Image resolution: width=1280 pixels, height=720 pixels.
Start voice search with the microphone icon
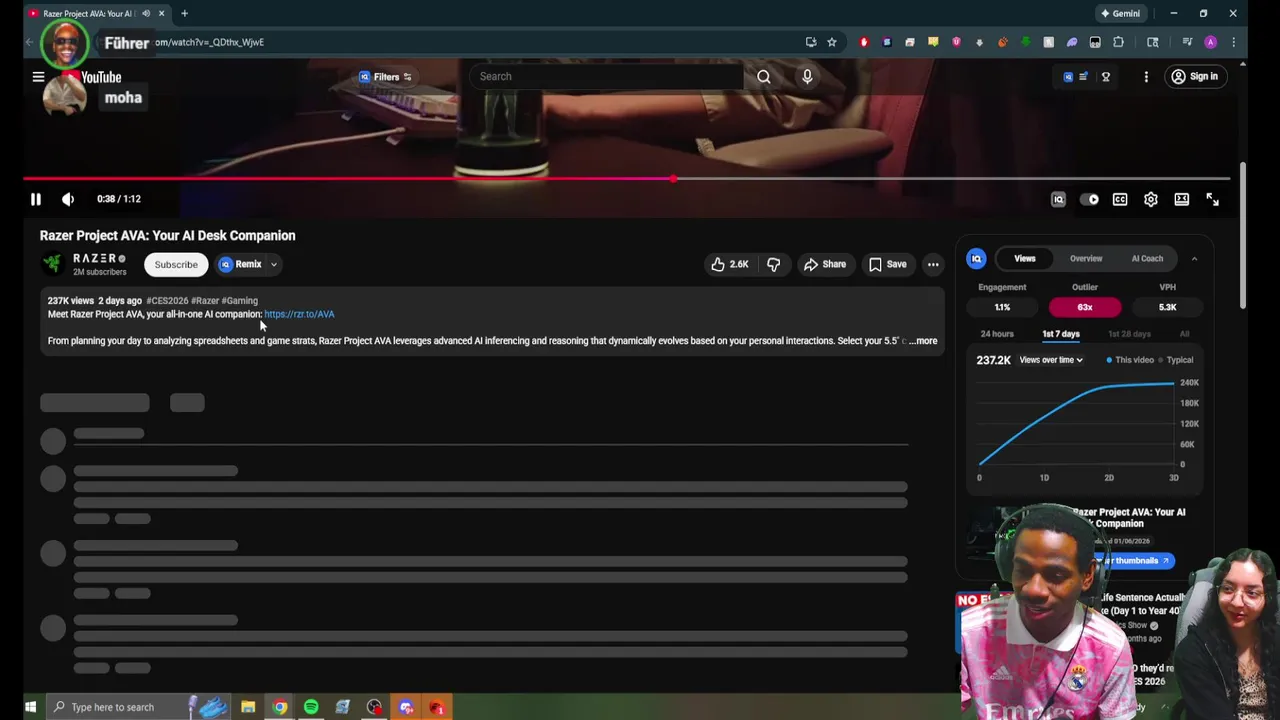coord(807,76)
